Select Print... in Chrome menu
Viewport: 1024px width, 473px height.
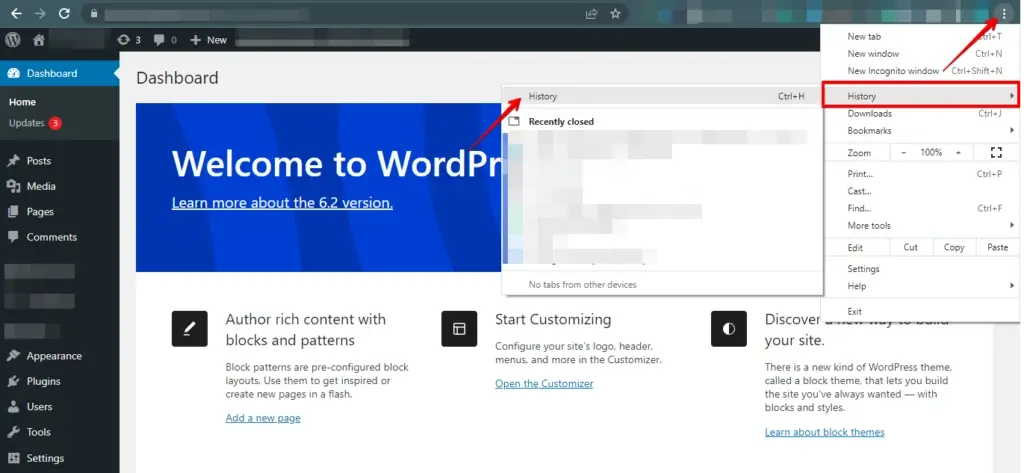click(920, 174)
